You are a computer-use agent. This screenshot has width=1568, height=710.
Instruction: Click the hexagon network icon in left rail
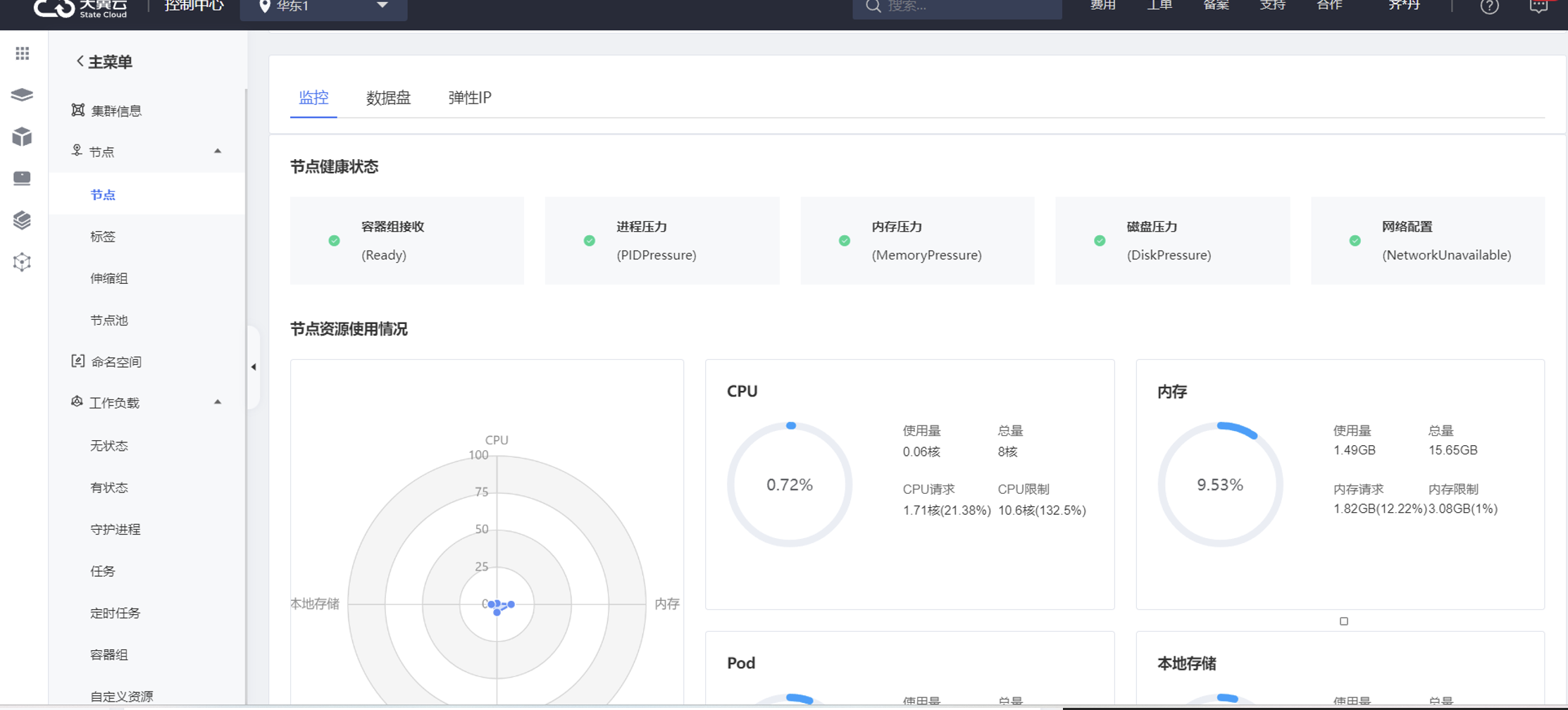[22, 262]
